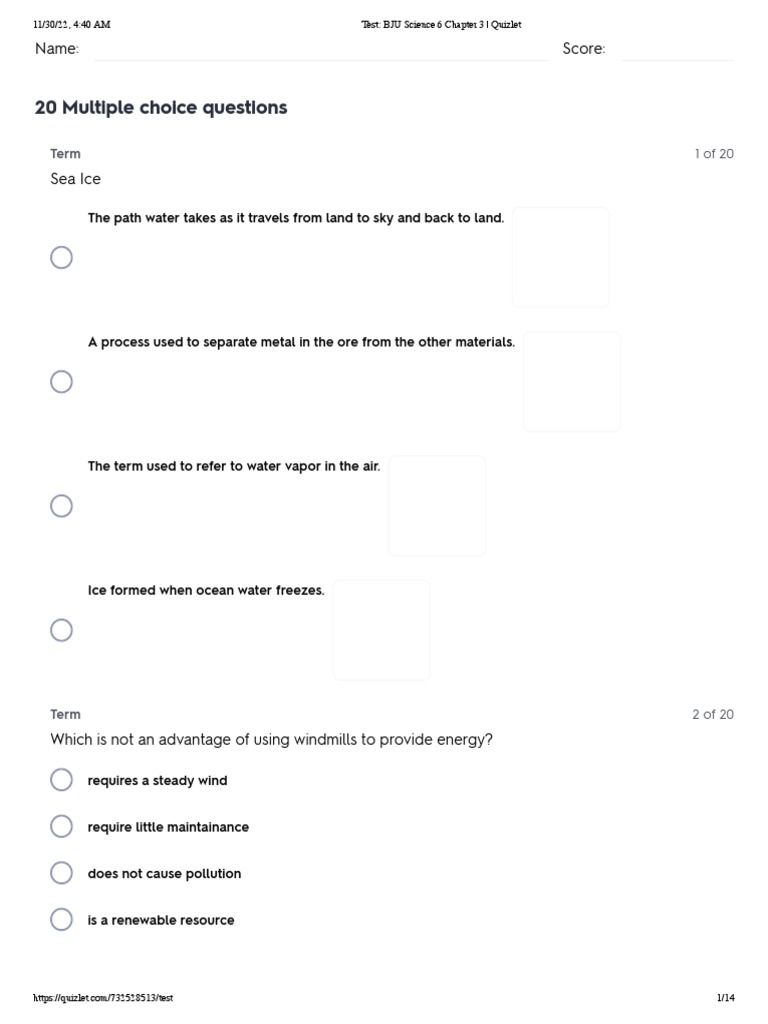This screenshot has width=768, height=1024.
Task: Click the 'Ice formed when ocean water freezes' text
Action: tap(206, 591)
